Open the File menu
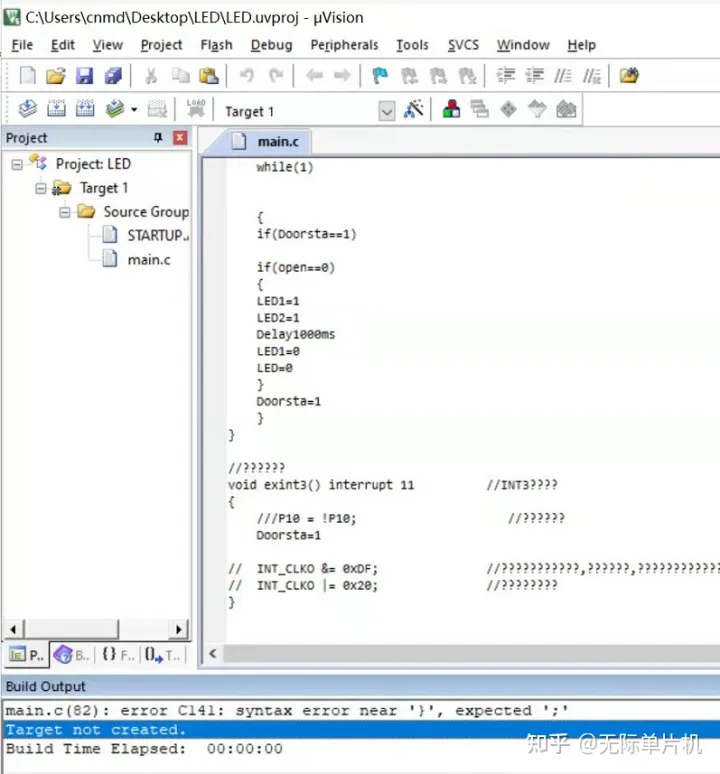720x774 pixels. click(x=22, y=45)
